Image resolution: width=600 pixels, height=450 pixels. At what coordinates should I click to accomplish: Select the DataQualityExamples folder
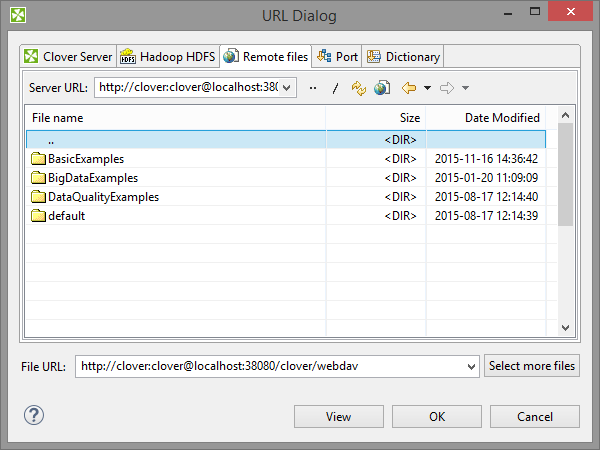click(286, 197)
